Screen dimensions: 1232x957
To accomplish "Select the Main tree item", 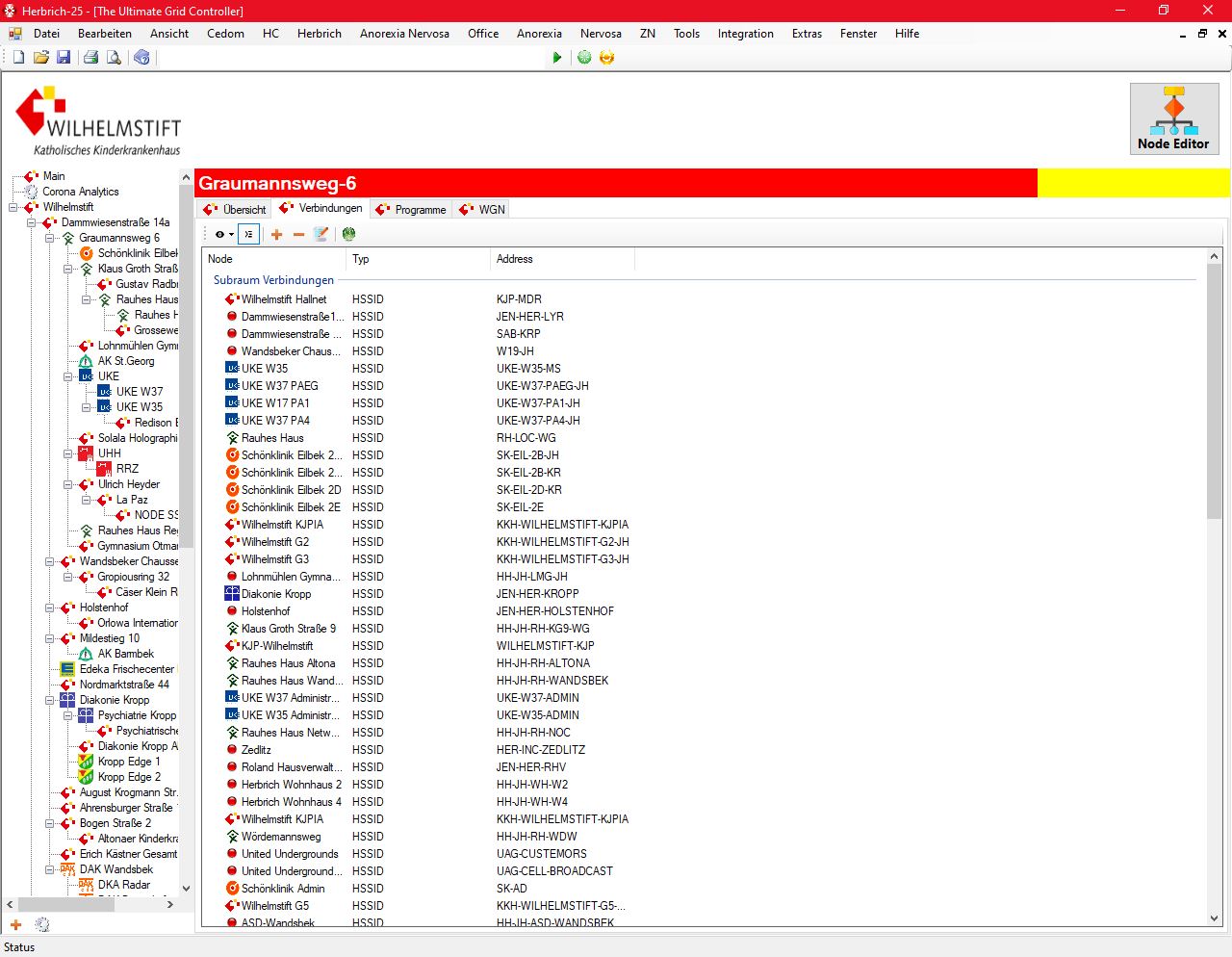I will (54, 176).
